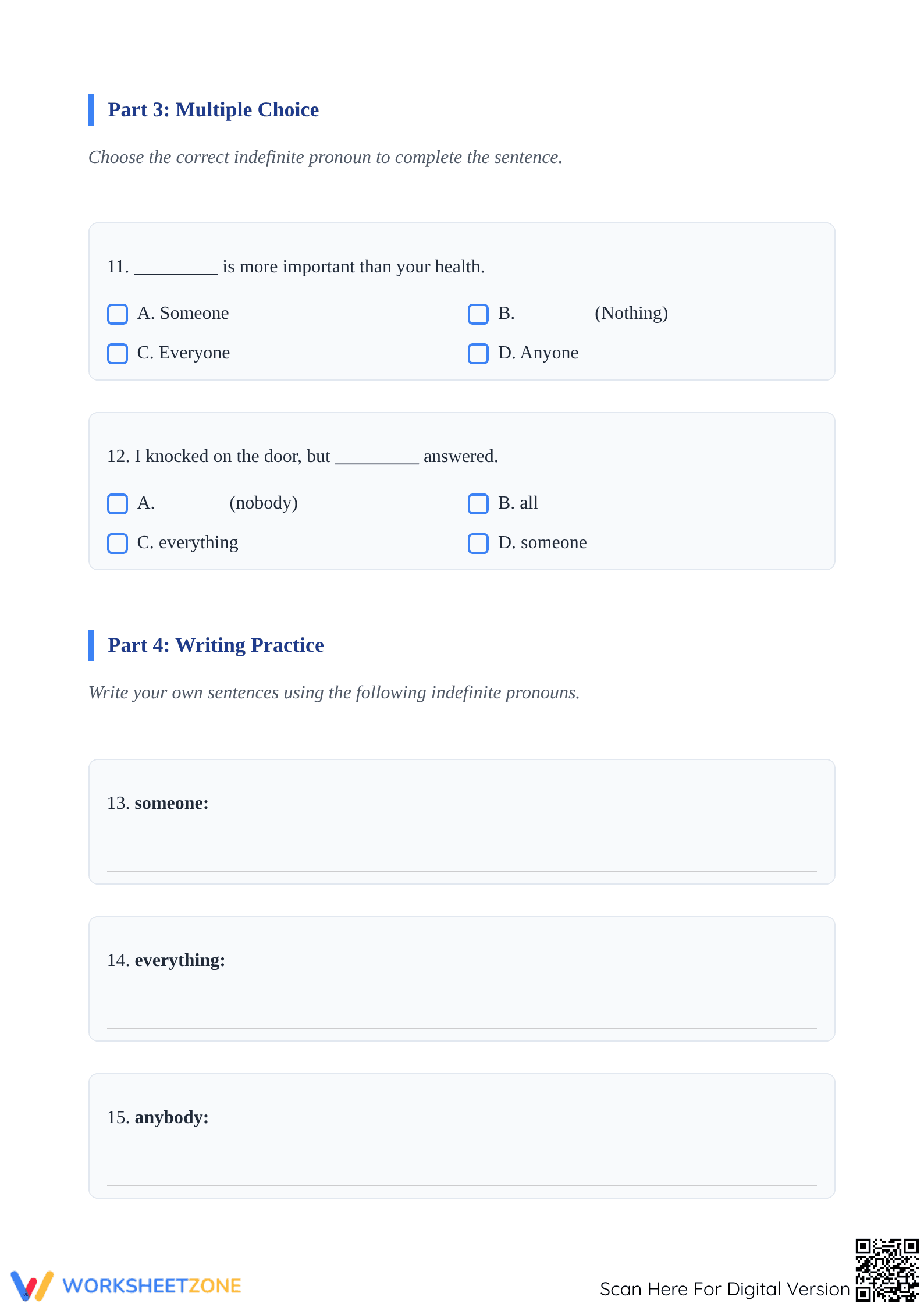924x1307 pixels.
Task: Select the Part 4: Writing Practice heading
Action: (216, 645)
